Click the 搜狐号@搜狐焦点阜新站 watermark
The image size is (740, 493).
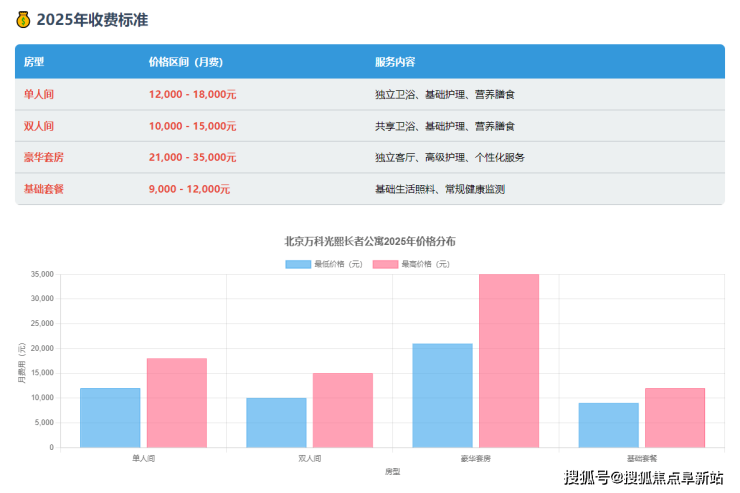pyautogui.click(x=644, y=477)
